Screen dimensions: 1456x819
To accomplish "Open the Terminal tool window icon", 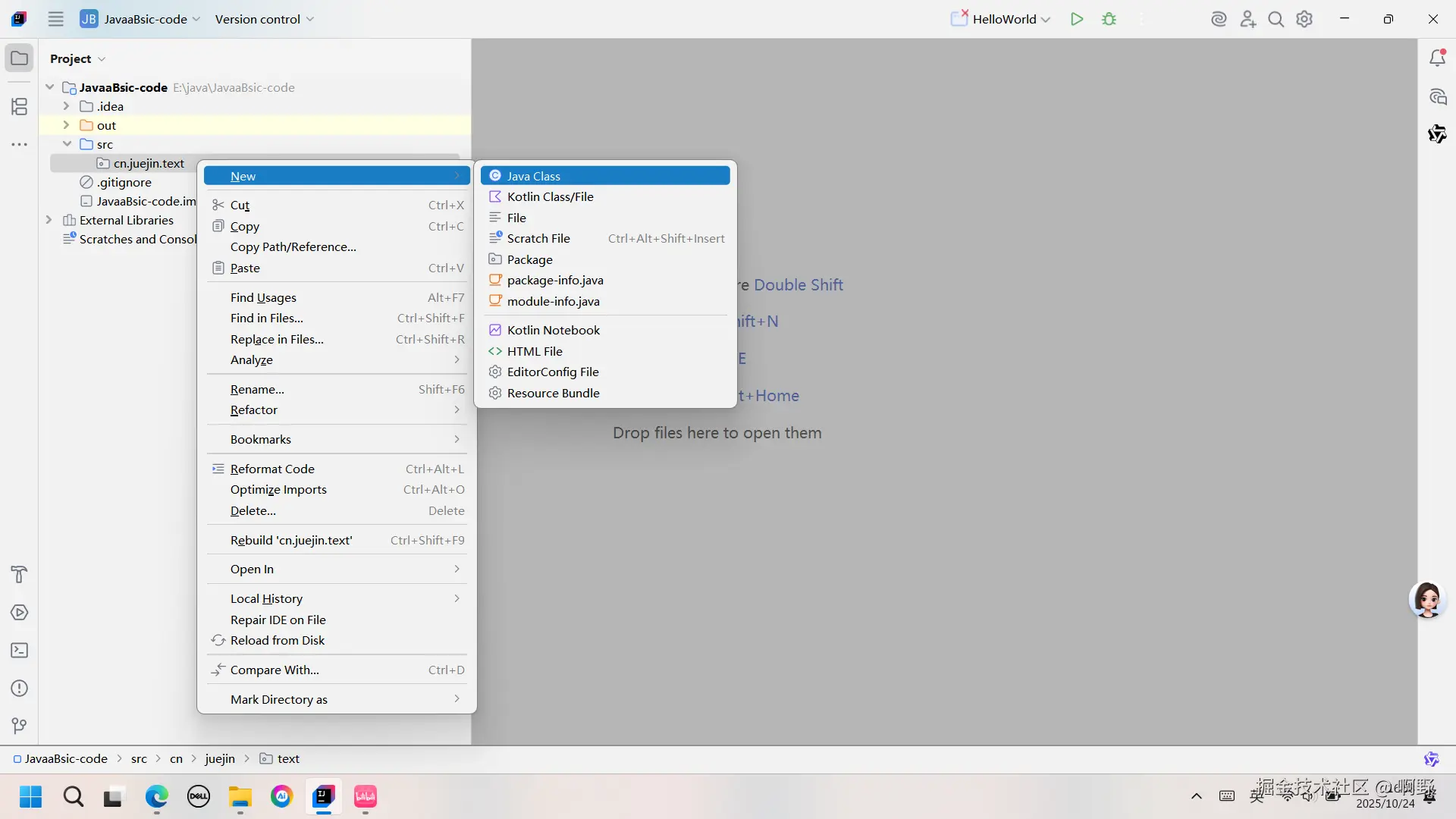I will tap(20, 651).
